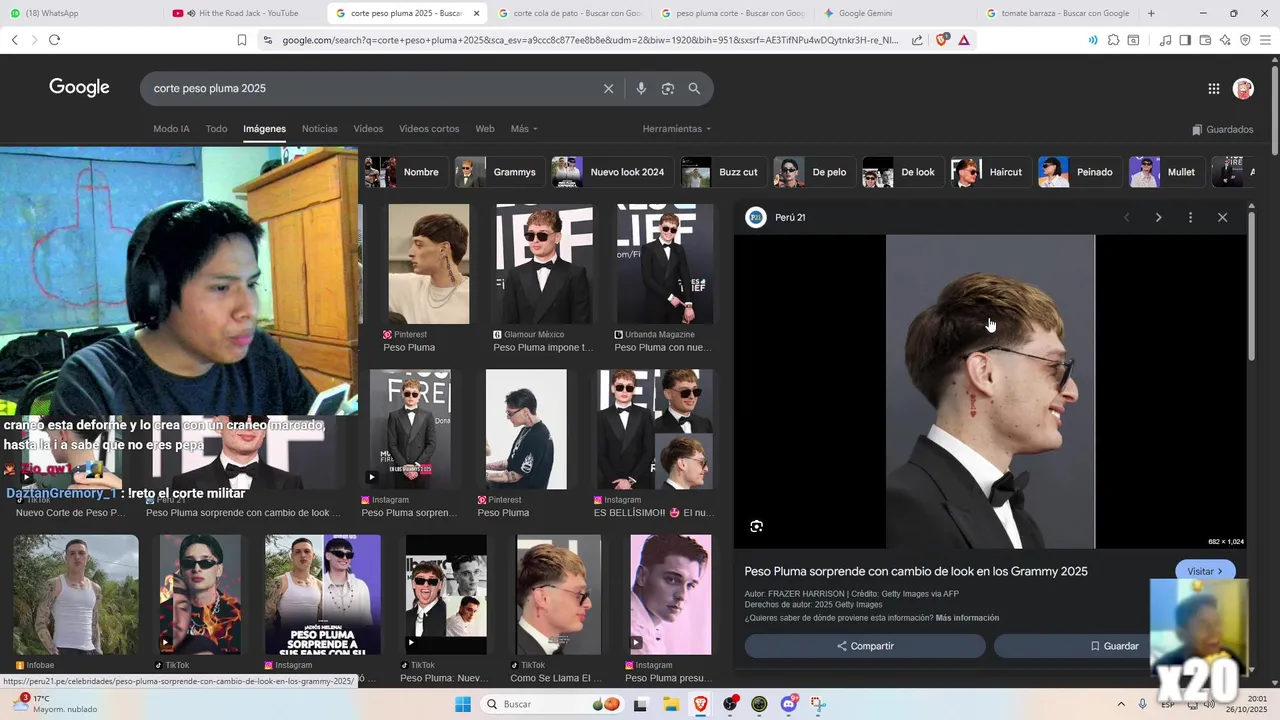The width and height of the screenshot is (1280, 720).
Task: Open a new browser tab
Action: [x=1151, y=13]
